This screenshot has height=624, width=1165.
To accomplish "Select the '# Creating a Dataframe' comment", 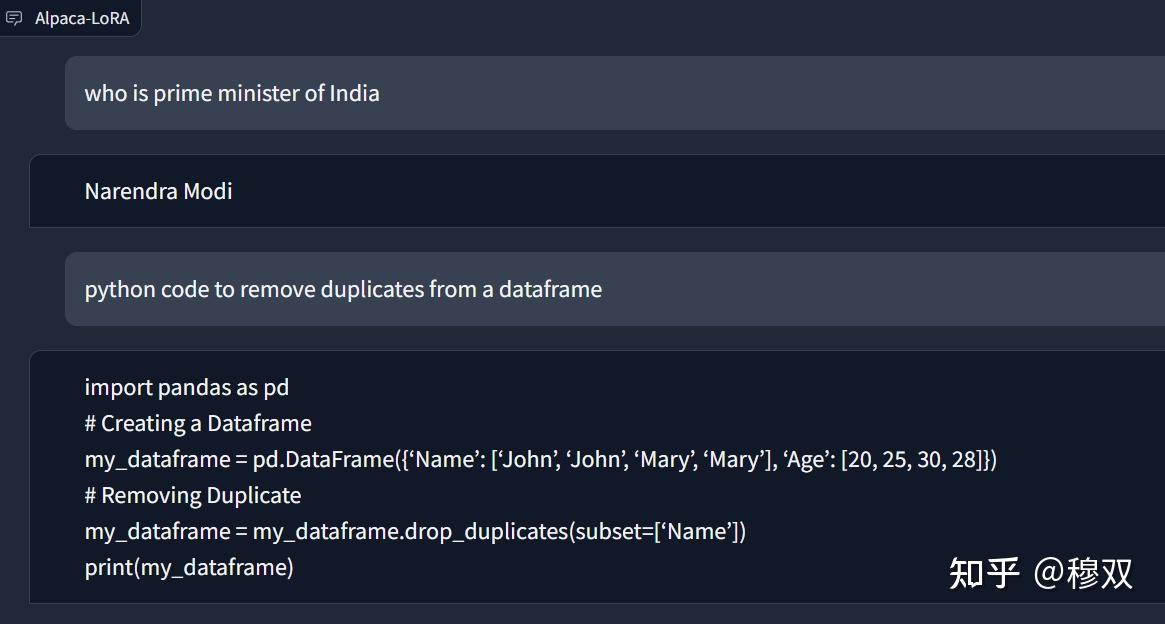I will tap(198, 423).
